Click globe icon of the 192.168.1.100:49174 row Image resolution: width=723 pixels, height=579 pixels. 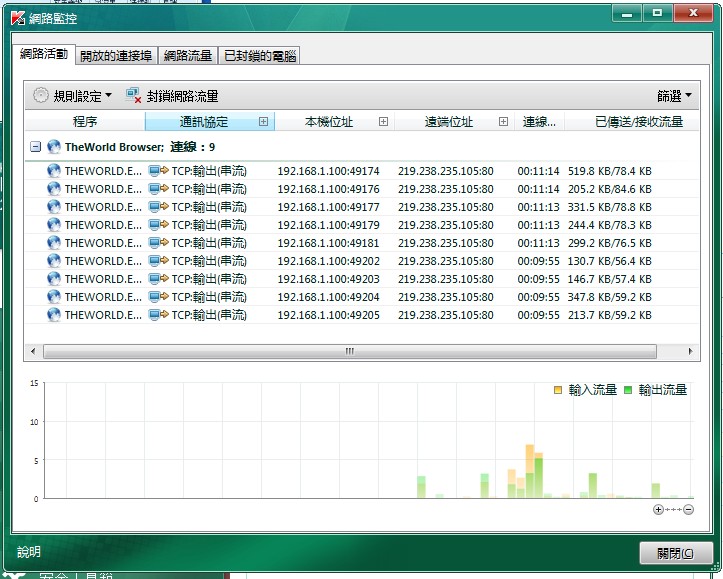tap(54, 171)
